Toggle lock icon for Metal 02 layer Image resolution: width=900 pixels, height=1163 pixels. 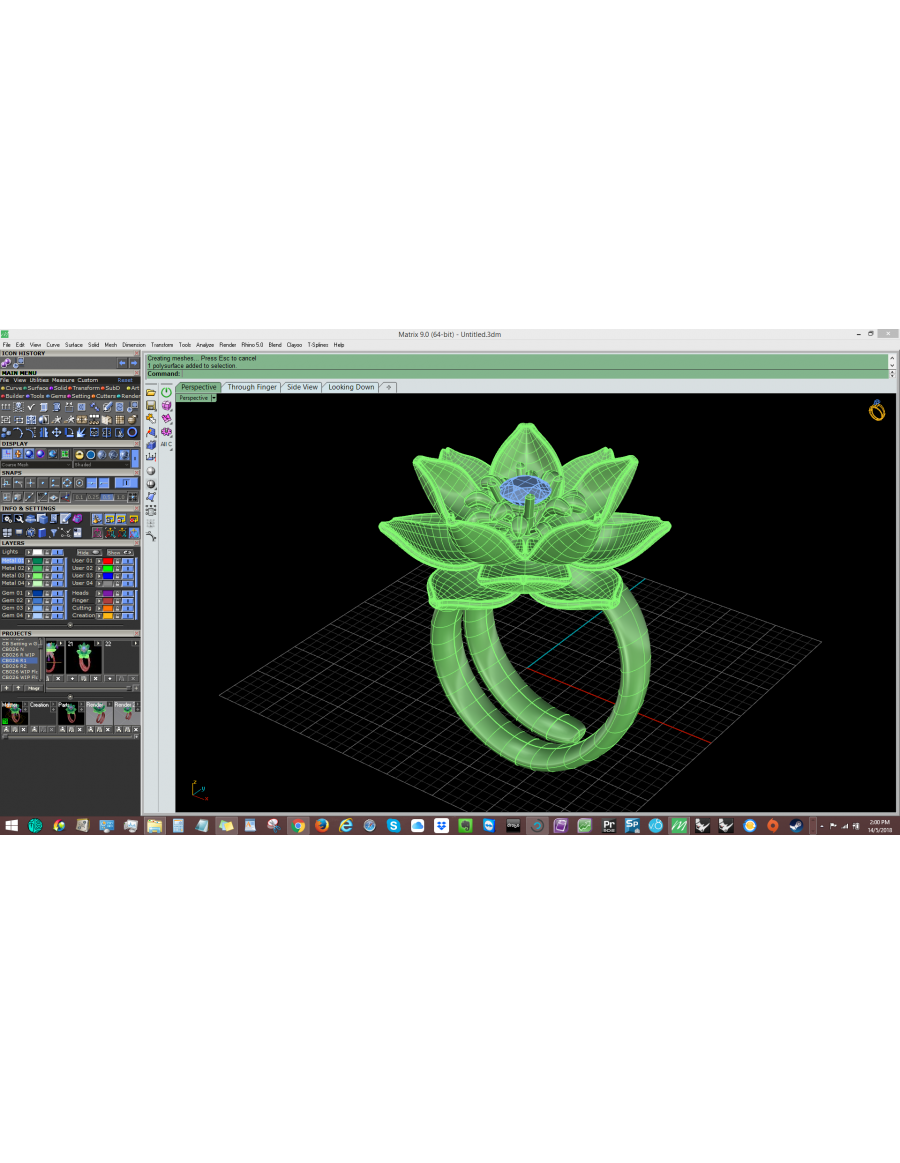pos(47,568)
